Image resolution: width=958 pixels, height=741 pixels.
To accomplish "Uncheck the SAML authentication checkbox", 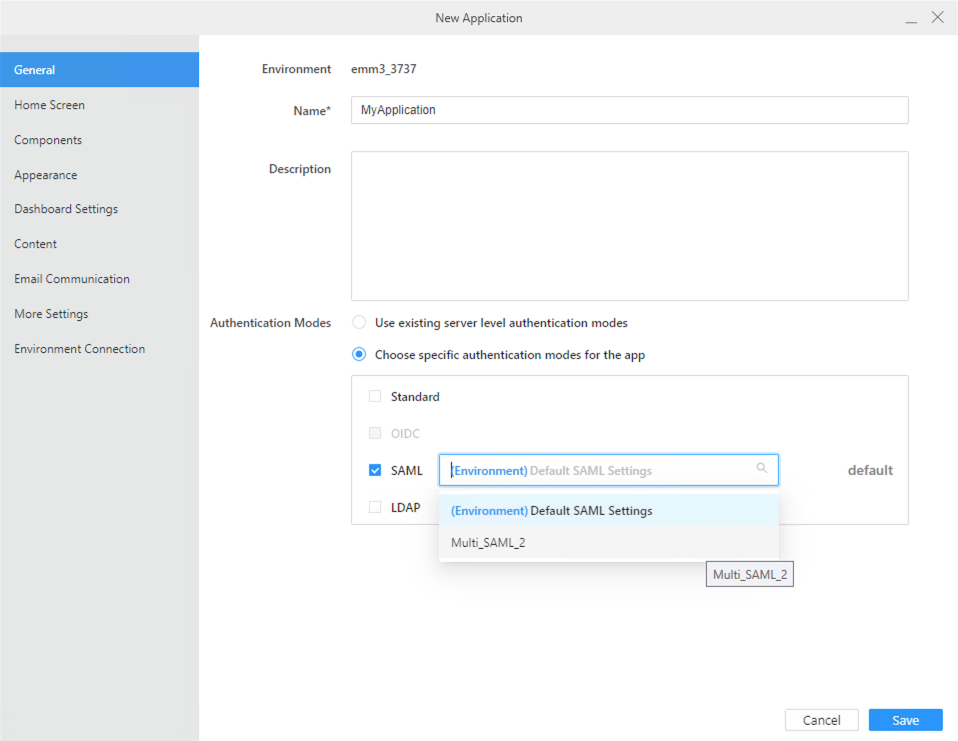I will tap(375, 470).
